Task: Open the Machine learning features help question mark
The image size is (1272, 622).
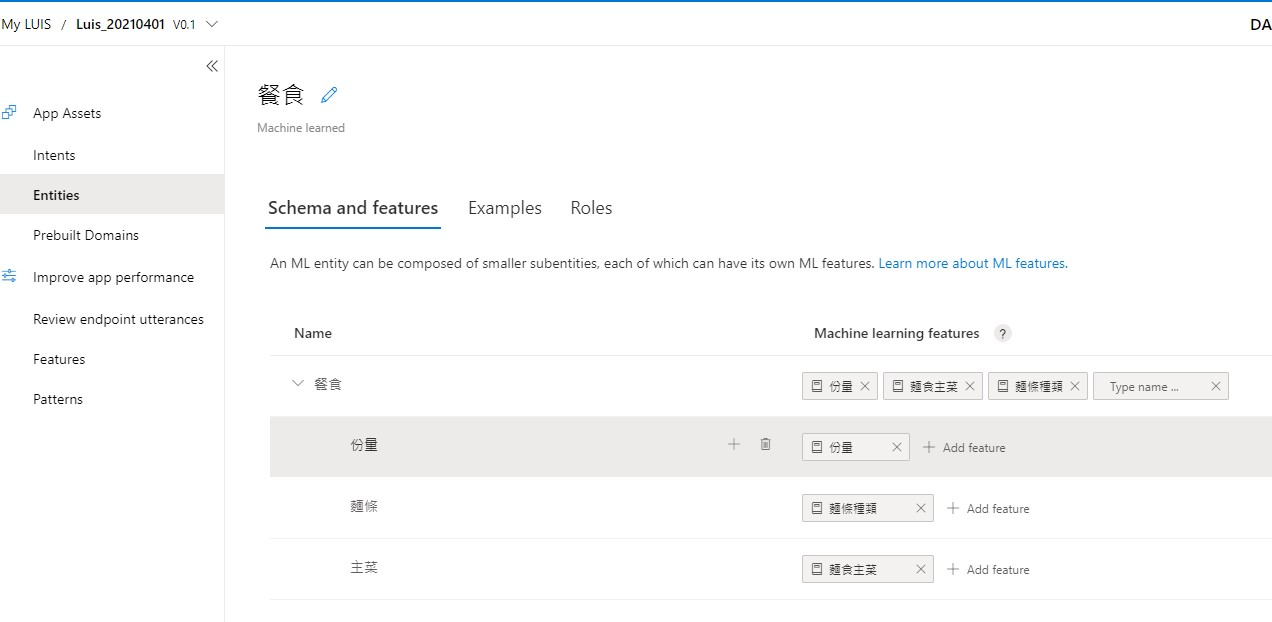Action: (x=1003, y=333)
